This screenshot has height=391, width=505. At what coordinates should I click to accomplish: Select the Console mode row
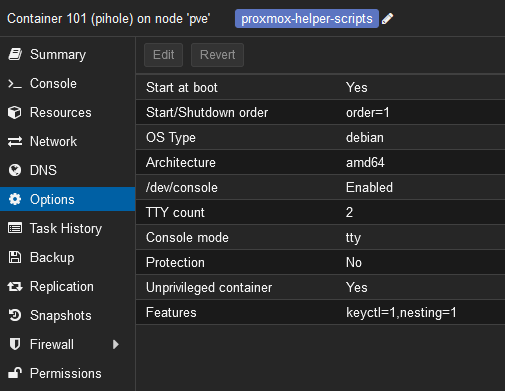pyautogui.click(x=321, y=237)
